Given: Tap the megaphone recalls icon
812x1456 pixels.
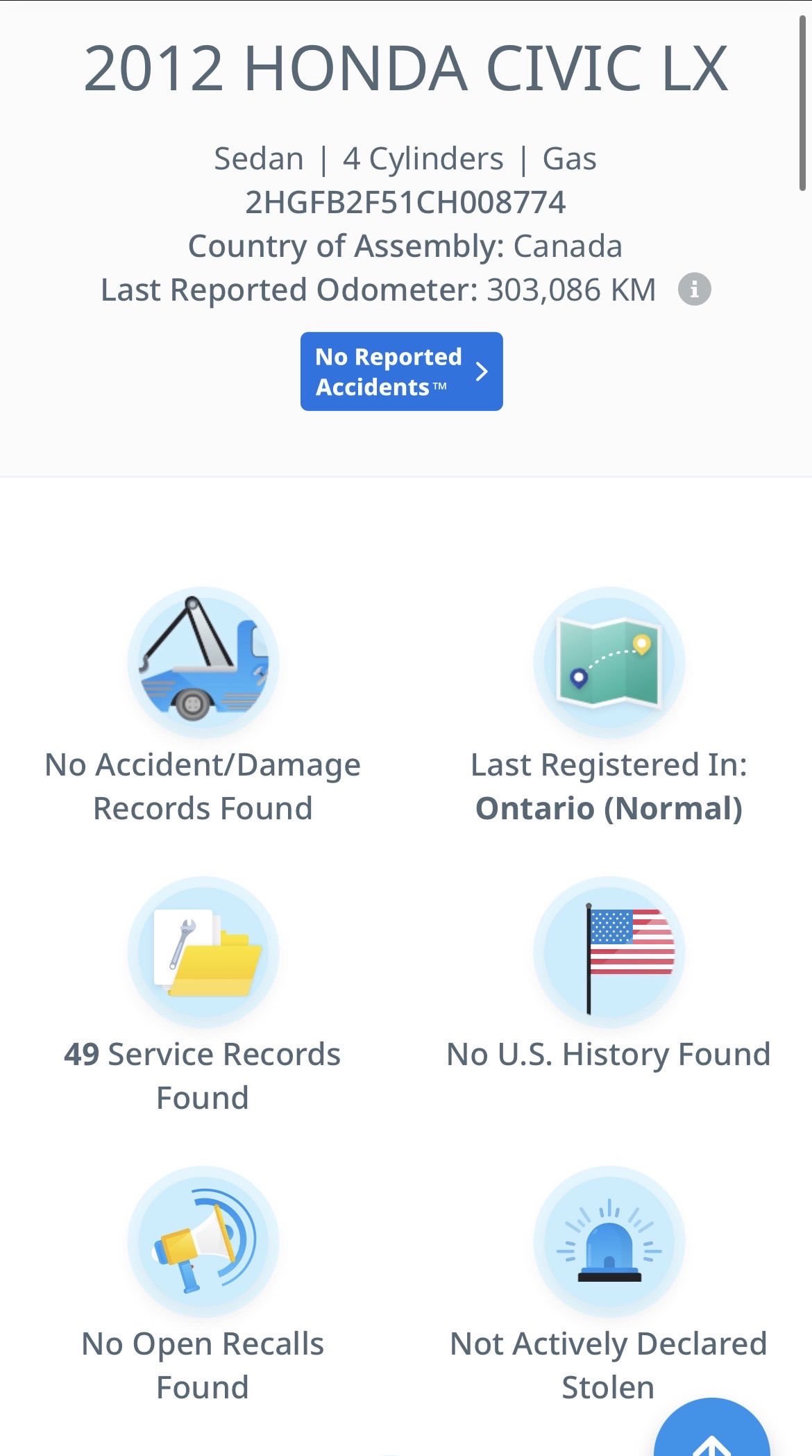Looking at the screenshot, I should 203,1241.
